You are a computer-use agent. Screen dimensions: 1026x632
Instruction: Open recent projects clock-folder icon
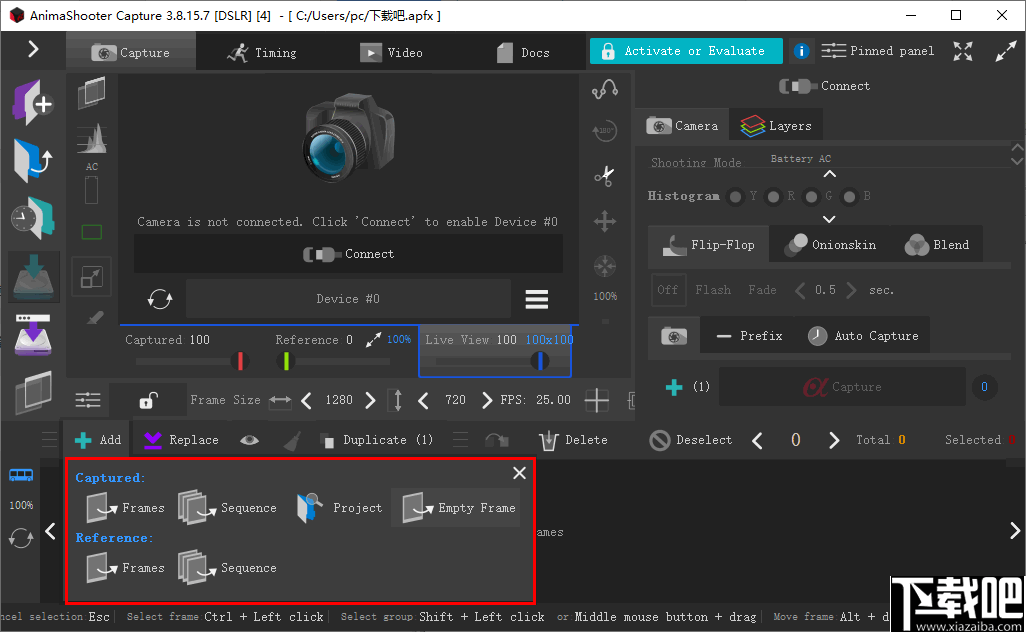[x=33, y=217]
